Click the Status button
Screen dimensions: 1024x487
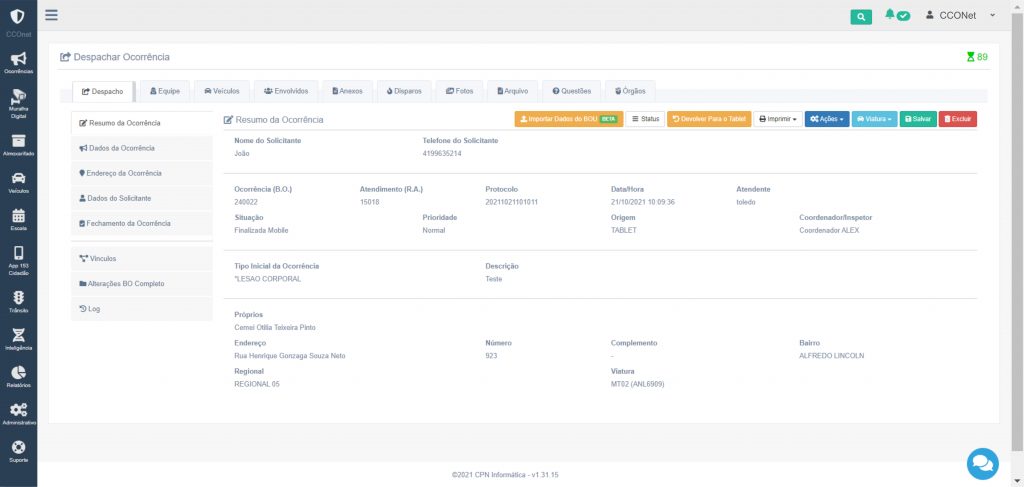(x=645, y=119)
